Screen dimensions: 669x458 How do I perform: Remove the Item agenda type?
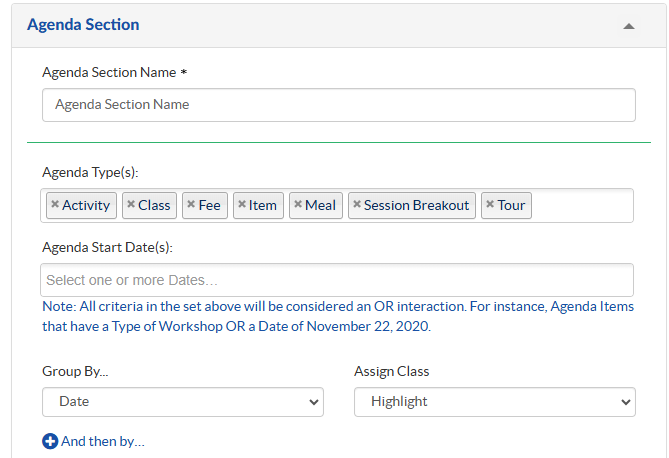click(x=241, y=205)
